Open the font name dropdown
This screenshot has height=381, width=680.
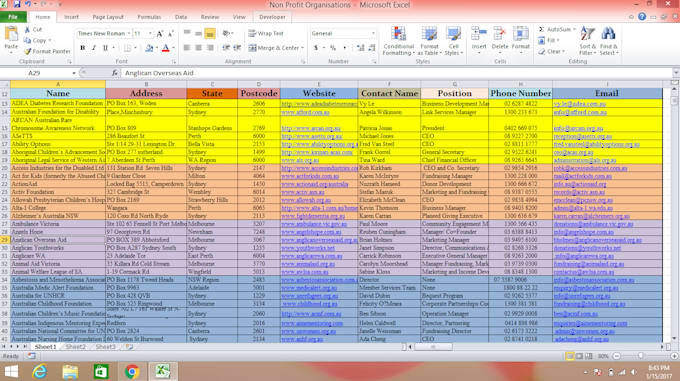coord(129,33)
